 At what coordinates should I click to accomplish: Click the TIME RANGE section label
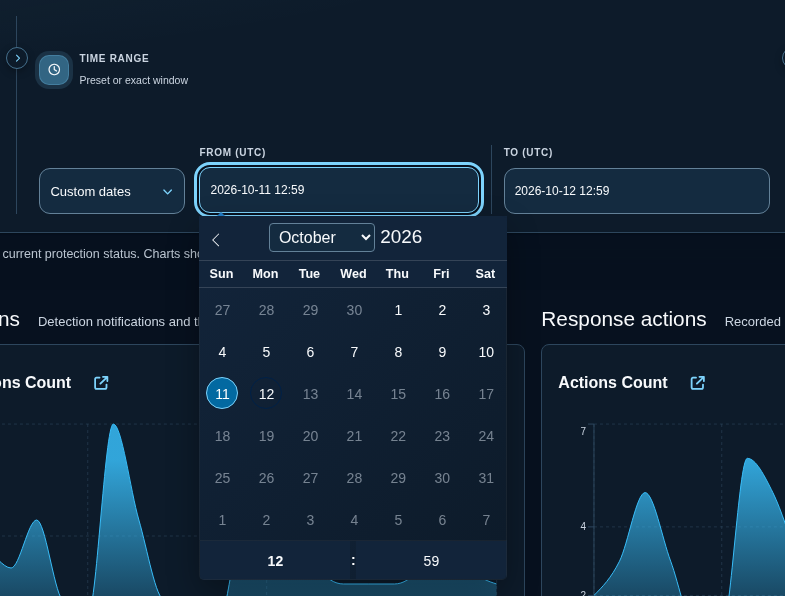114,58
